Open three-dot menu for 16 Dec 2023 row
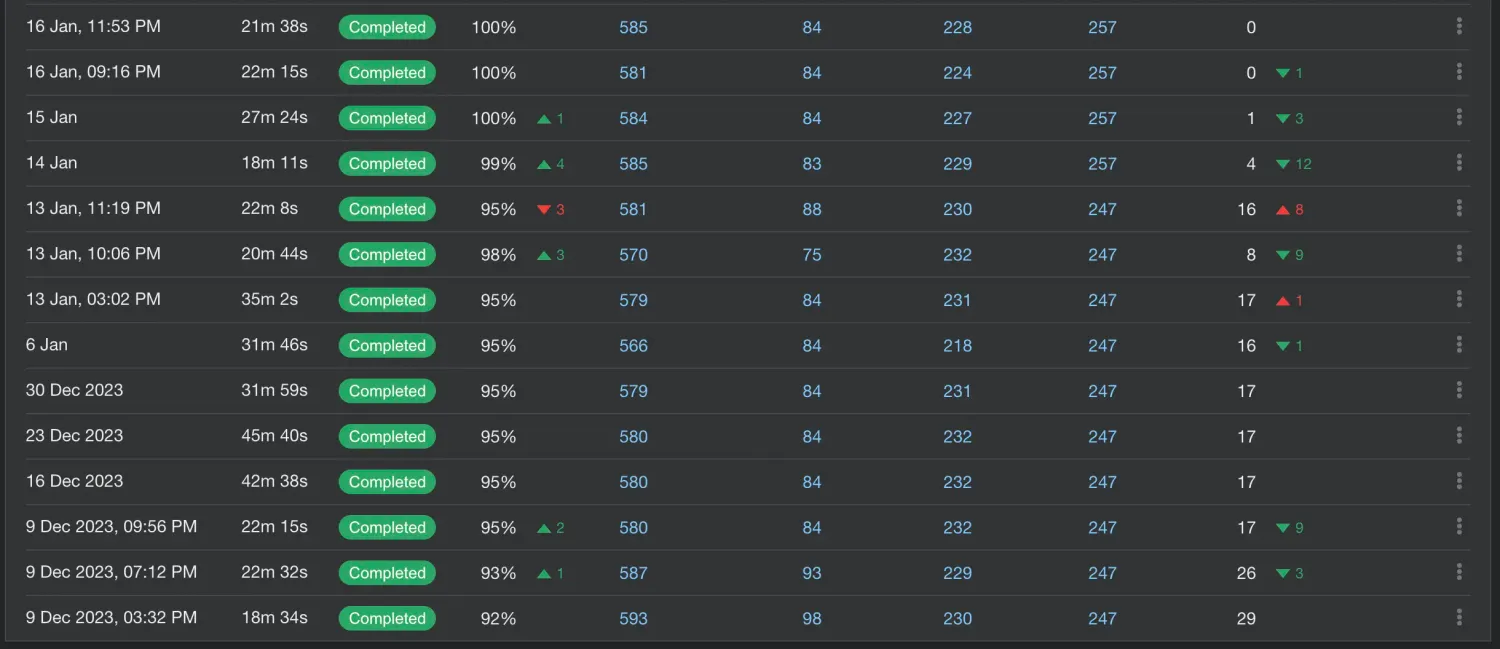 click(x=1459, y=481)
